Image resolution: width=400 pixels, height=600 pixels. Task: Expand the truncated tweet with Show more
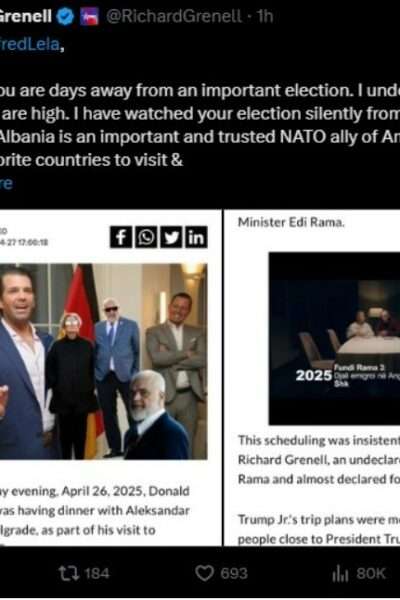[6, 183]
